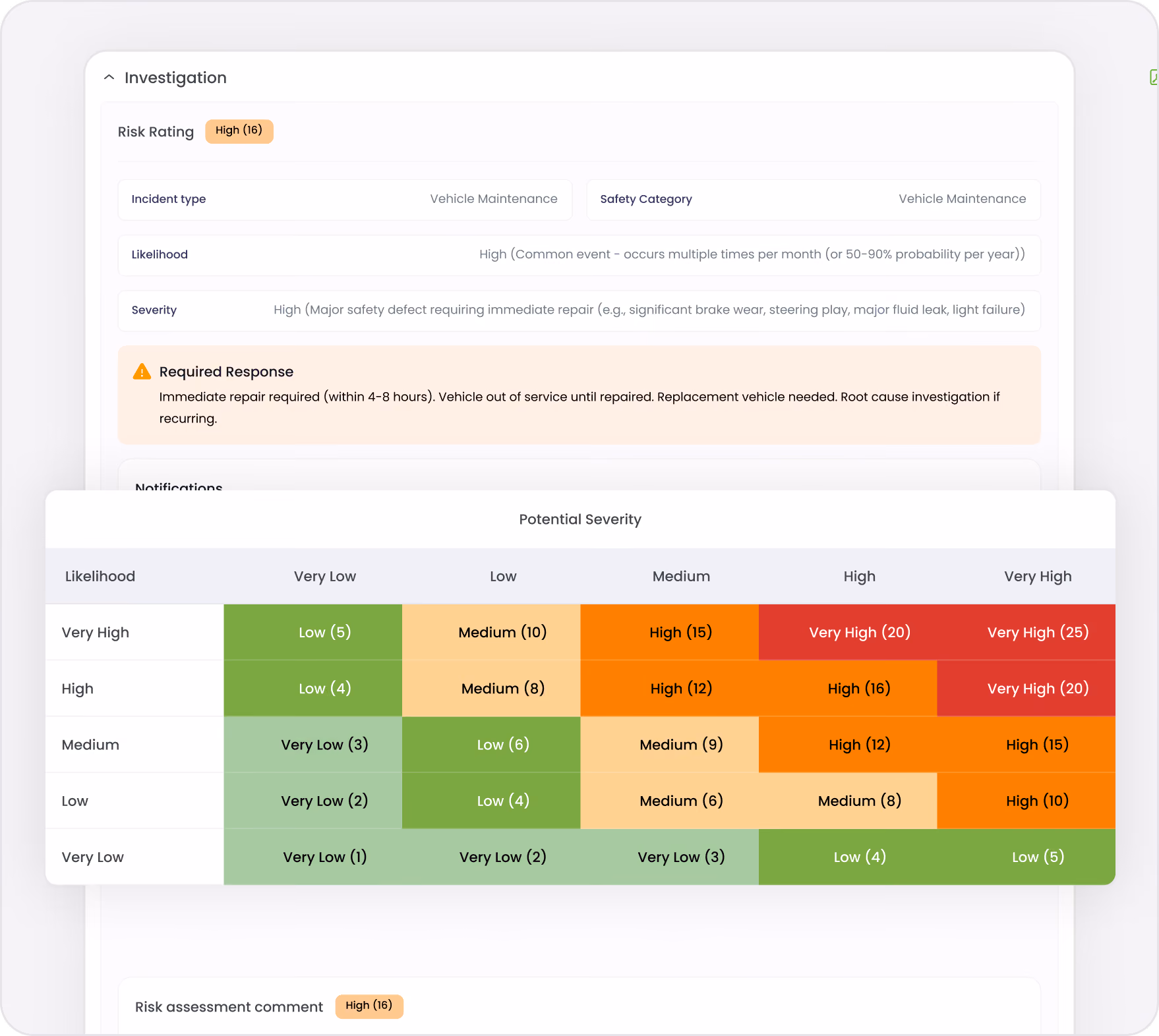Select Very Low (3) cell in Very Low row

coord(670,856)
